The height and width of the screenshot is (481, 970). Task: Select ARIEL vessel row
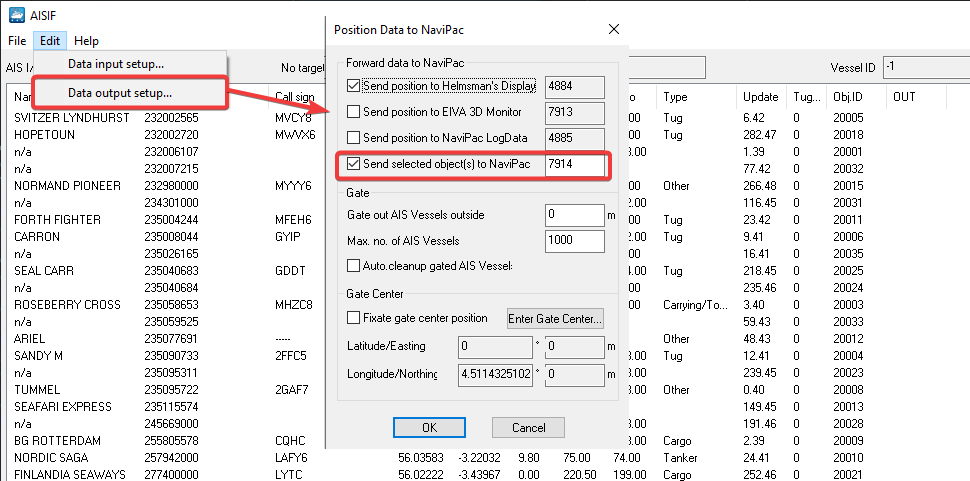coord(30,339)
